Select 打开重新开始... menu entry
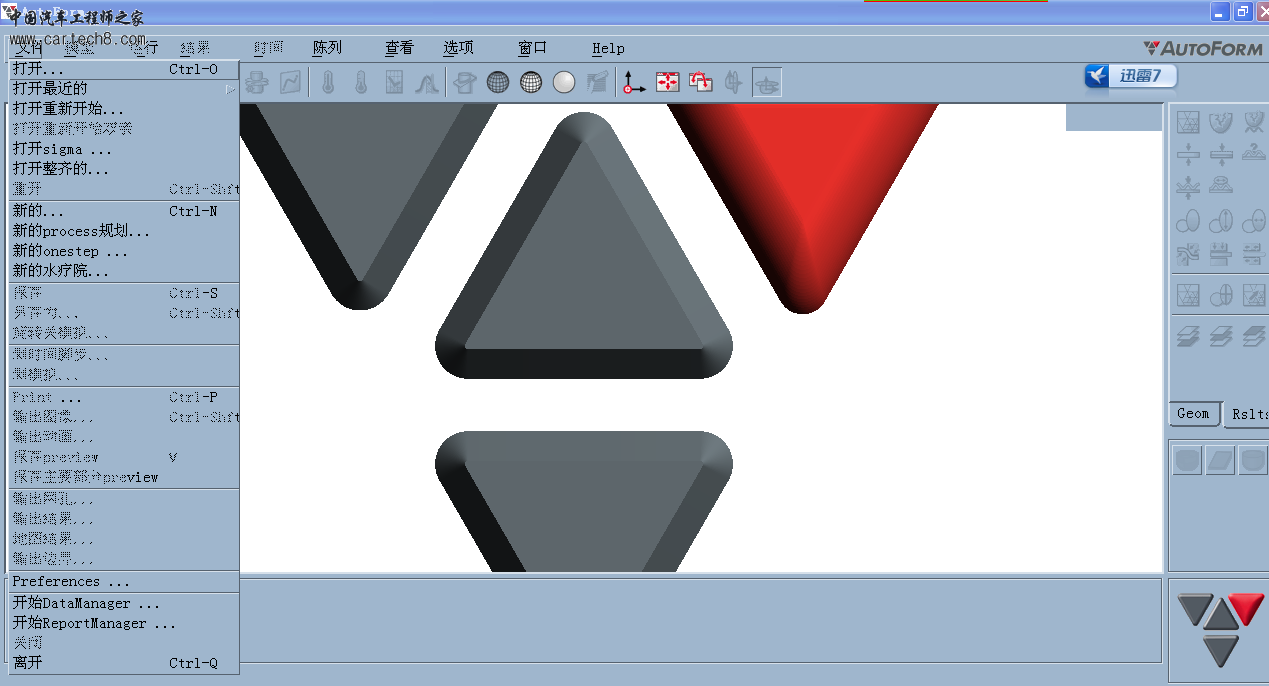Viewport: 1269px width, 686px height. 124,109
